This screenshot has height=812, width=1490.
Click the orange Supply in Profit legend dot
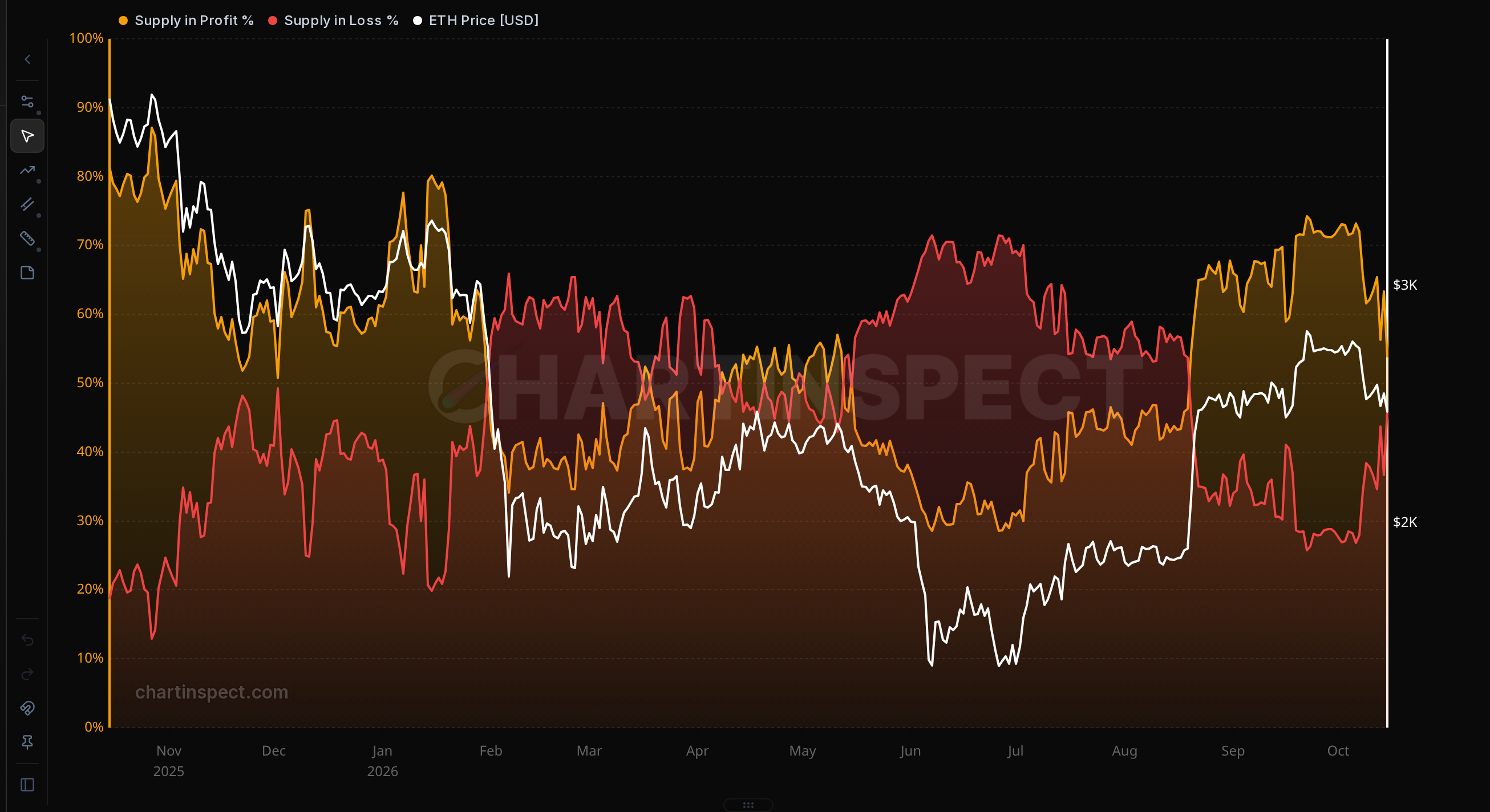pos(123,21)
